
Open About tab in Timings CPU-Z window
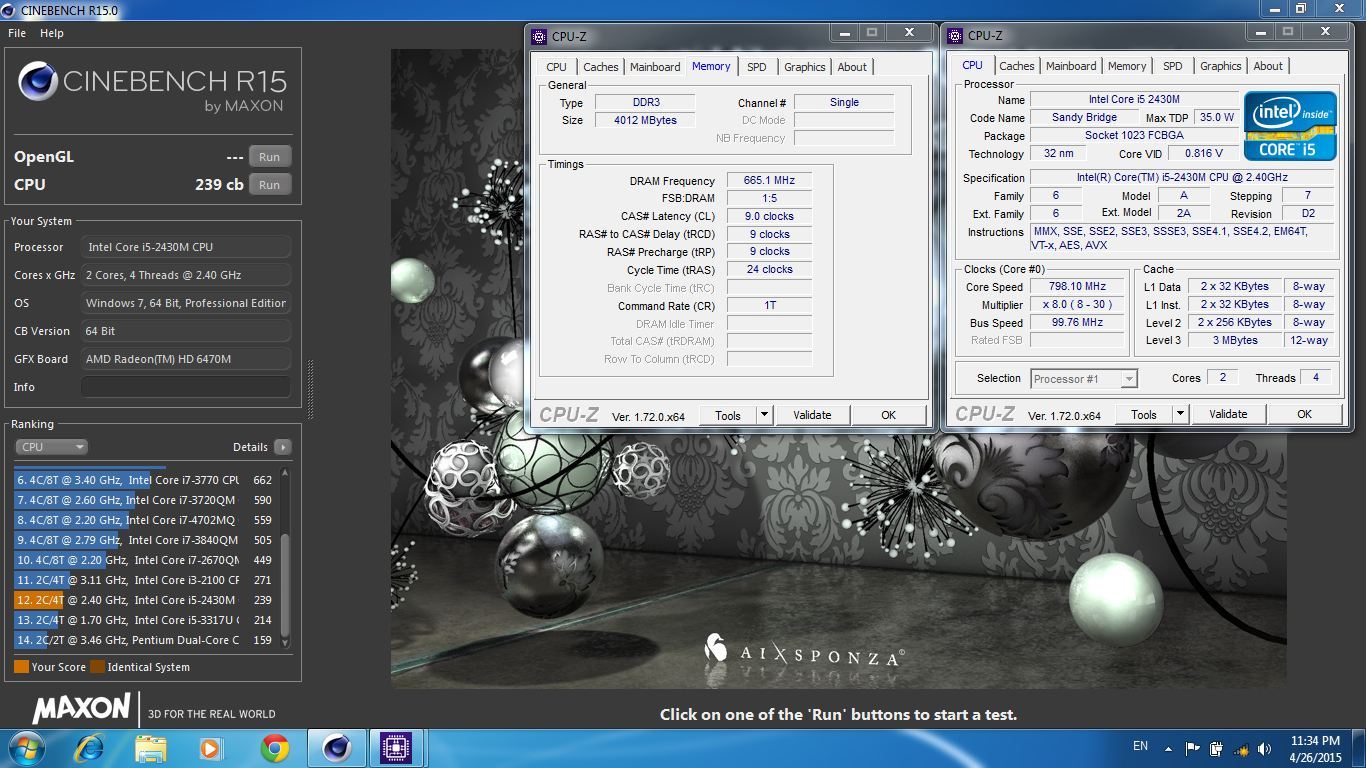click(x=852, y=67)
